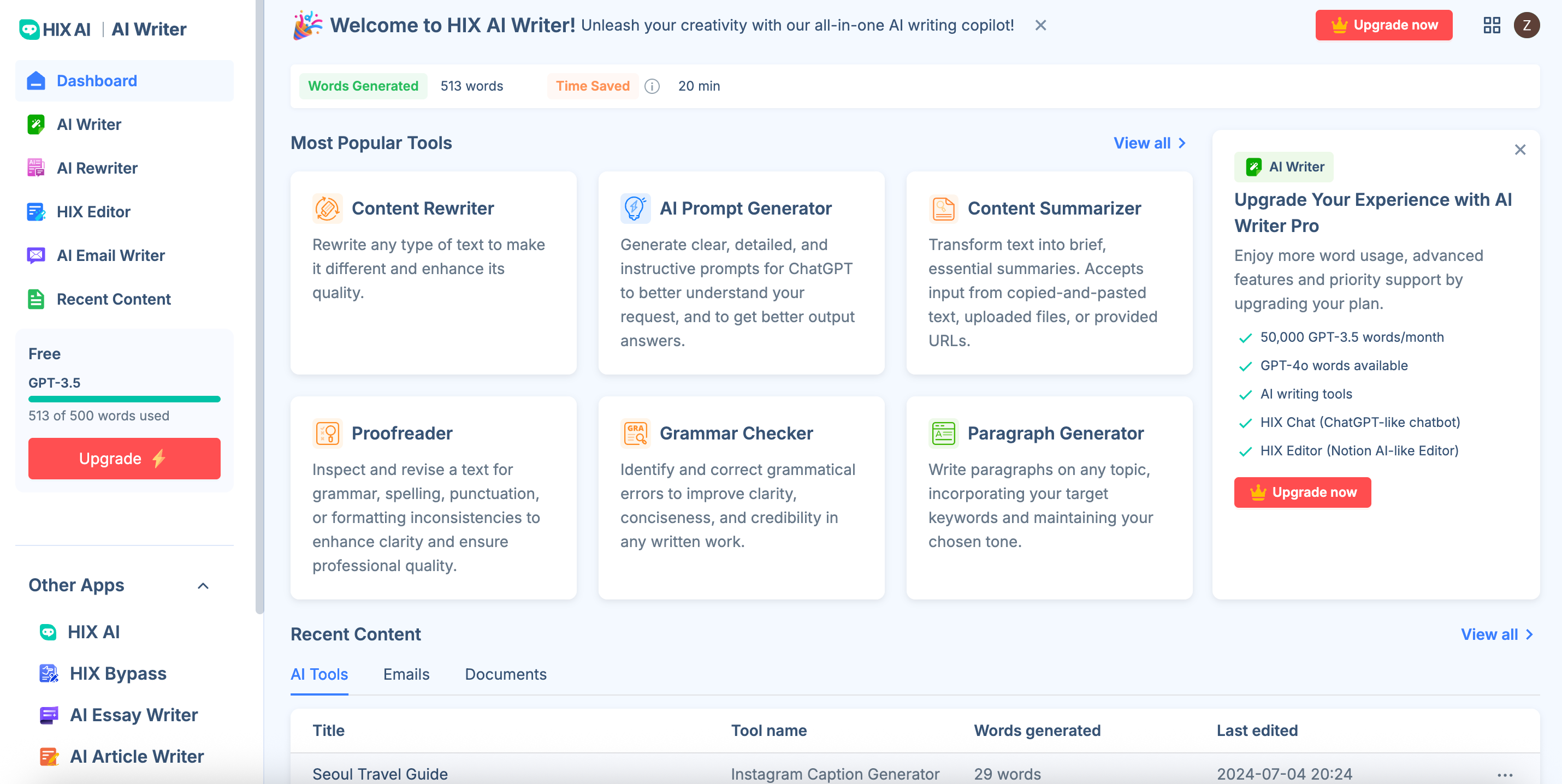Click the Recent Content document icon
Screen dimensions: 1562x784
click(36, 299)
